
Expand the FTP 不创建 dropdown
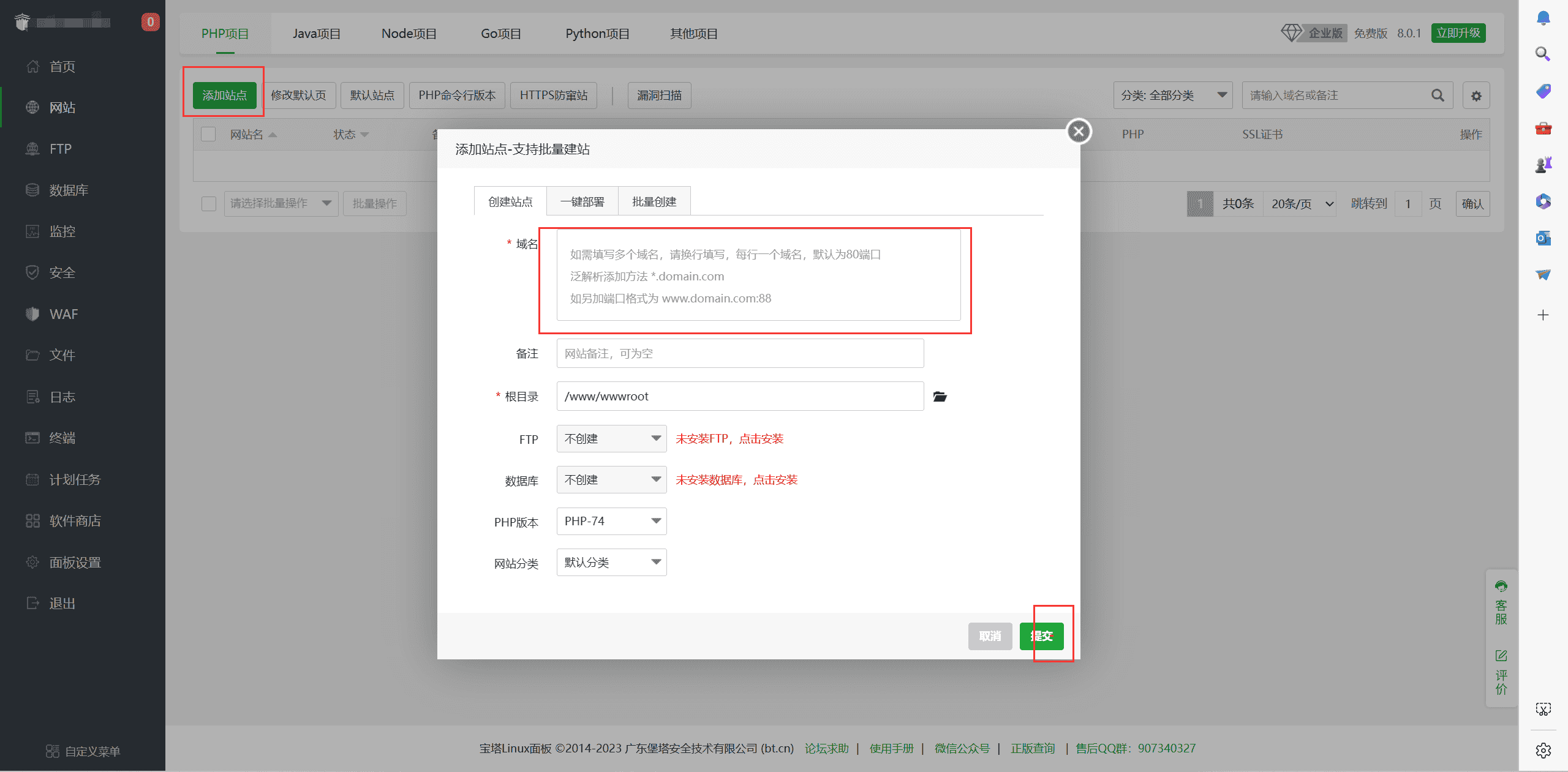pyautogui.click(x=611, y=438)
